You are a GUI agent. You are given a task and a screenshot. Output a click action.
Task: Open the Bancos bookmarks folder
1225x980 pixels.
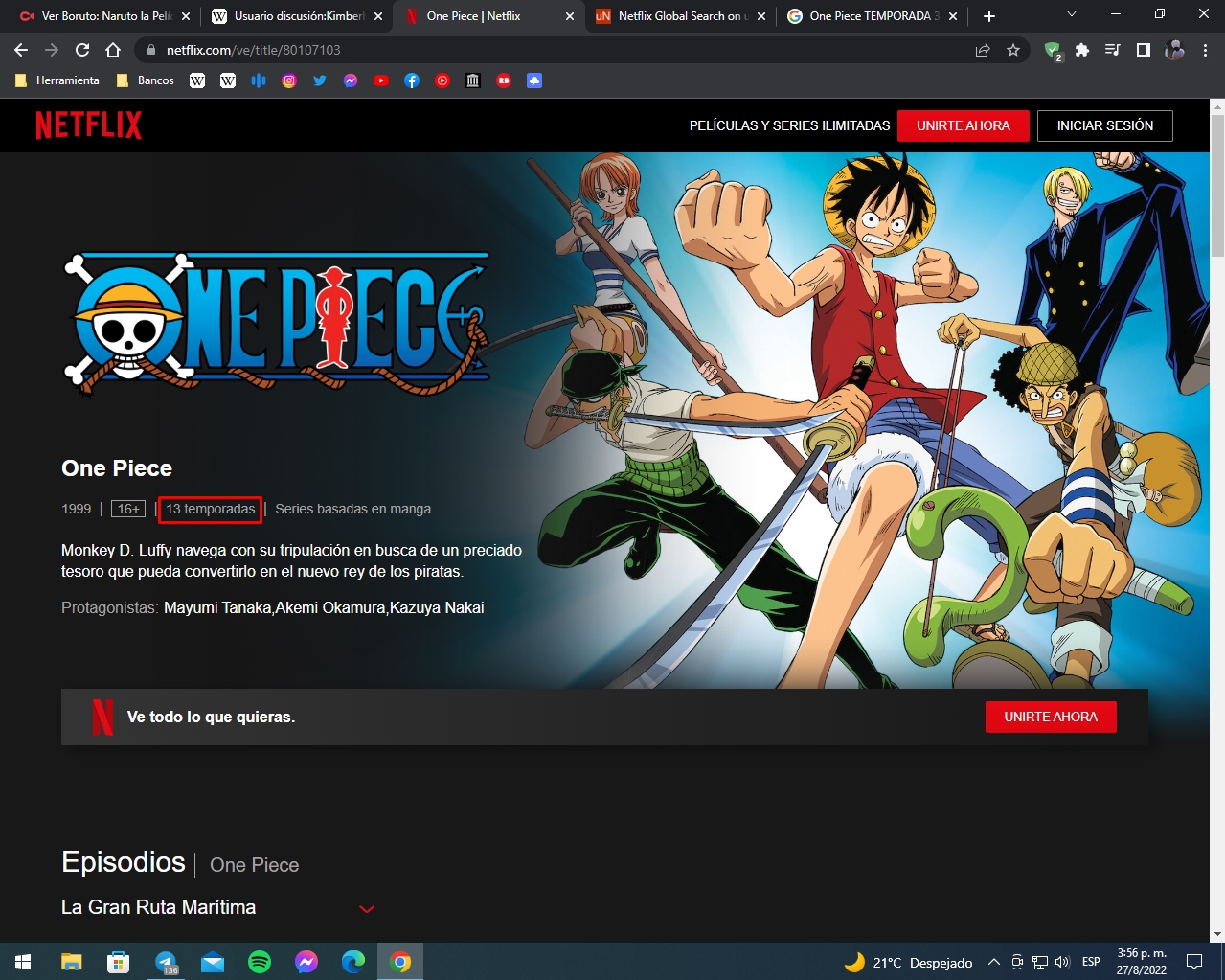tap(146, 80)
